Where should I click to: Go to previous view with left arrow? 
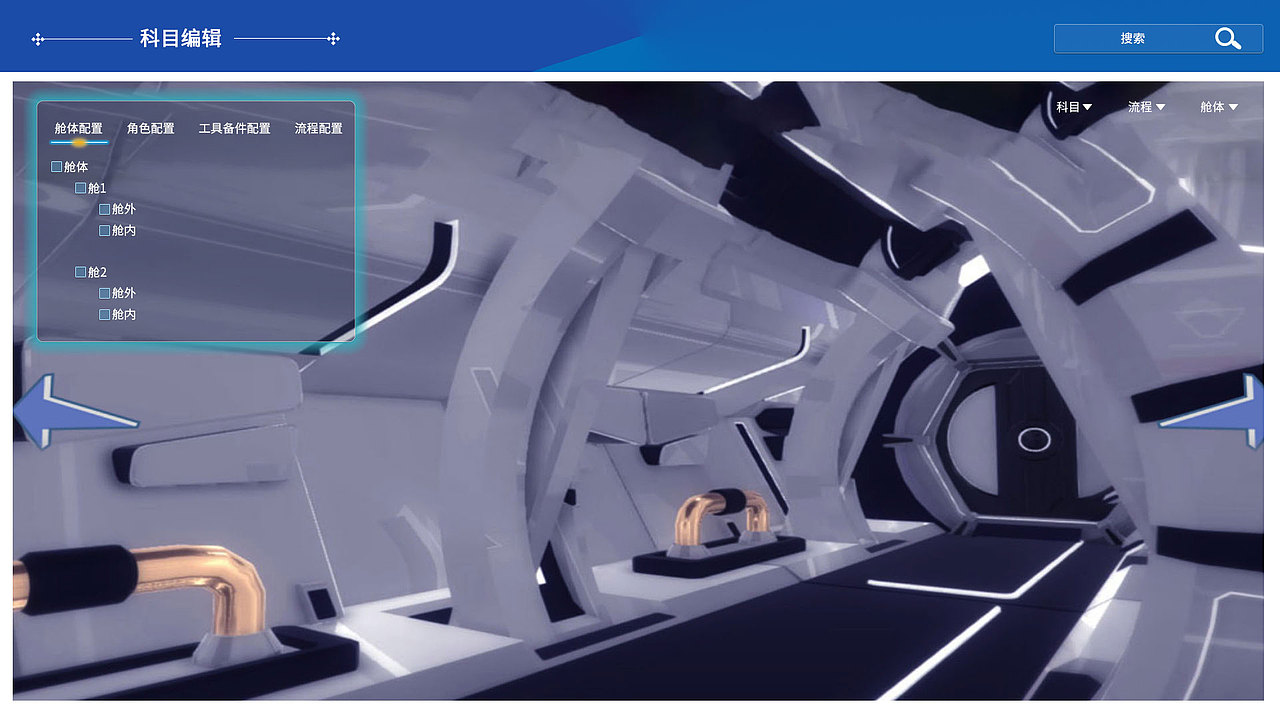click(75, 410)
